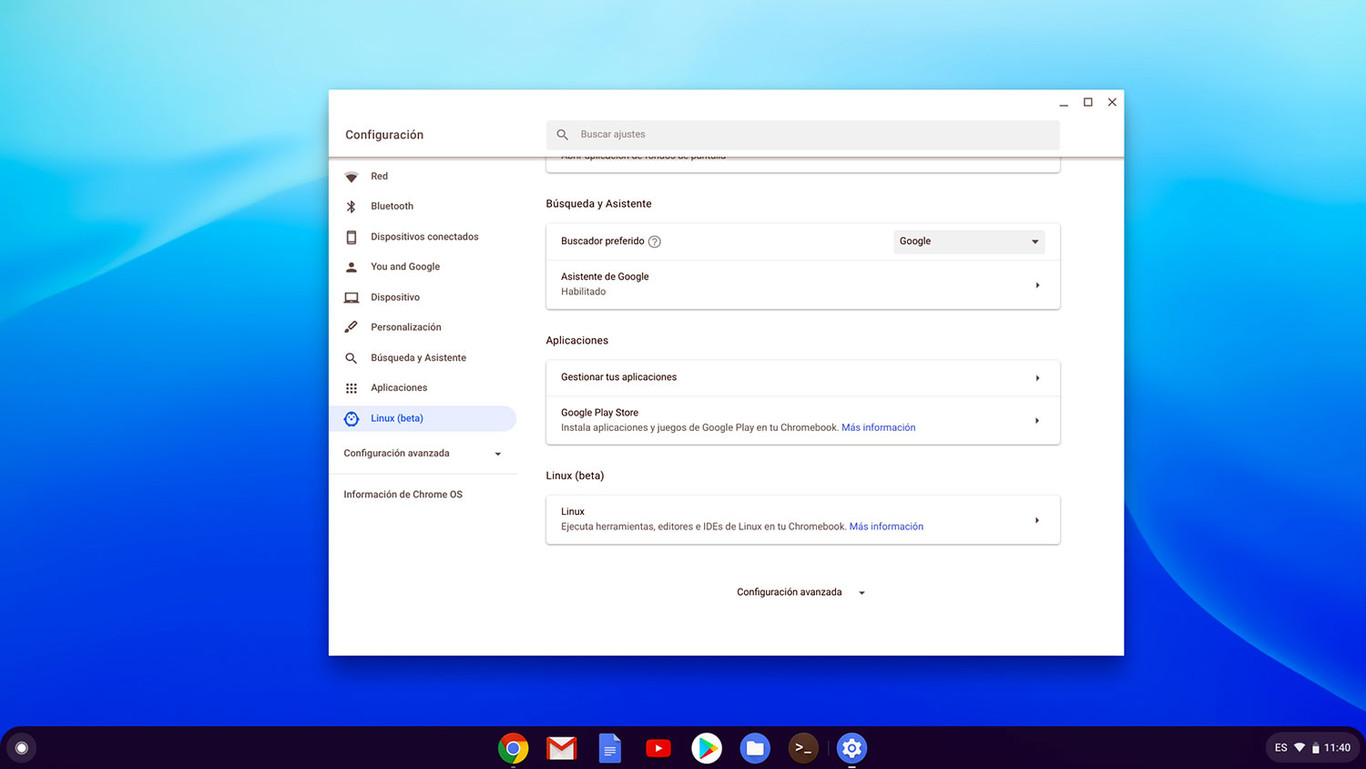Select Búsqueda y Asistente in sidebar

(351, 357)
